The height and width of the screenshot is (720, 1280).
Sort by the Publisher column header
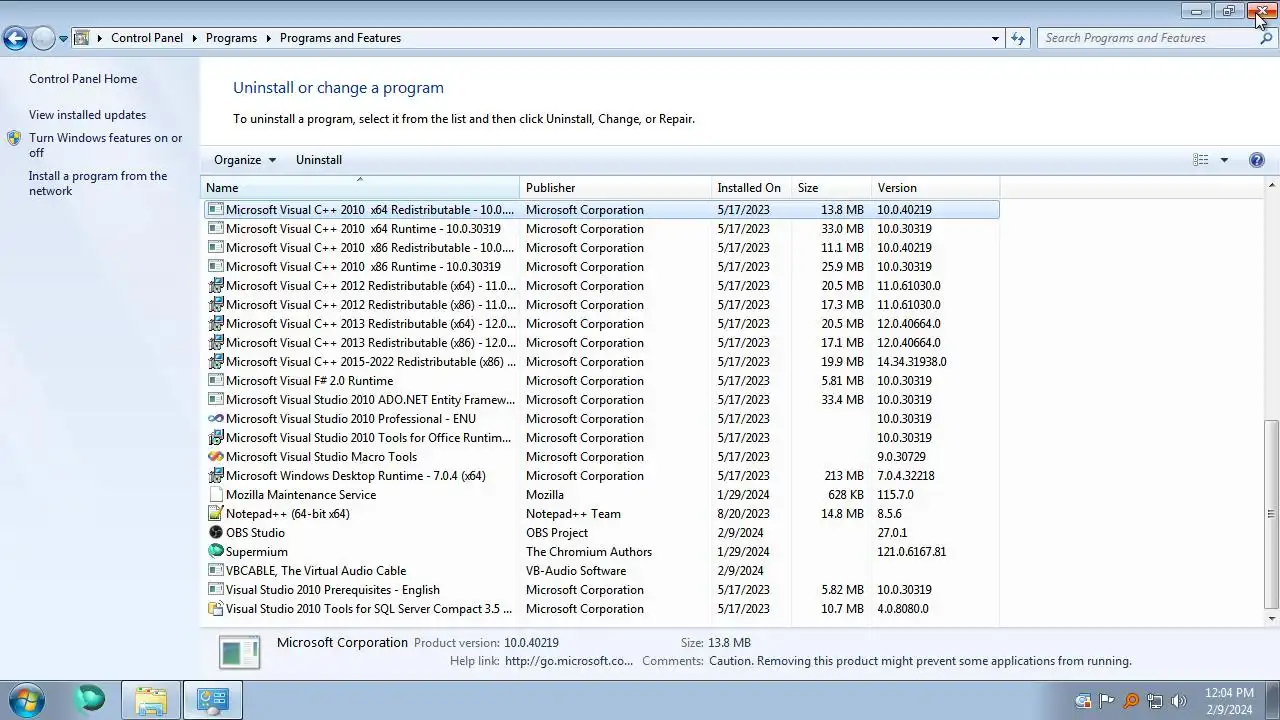(x=615, y=188)
